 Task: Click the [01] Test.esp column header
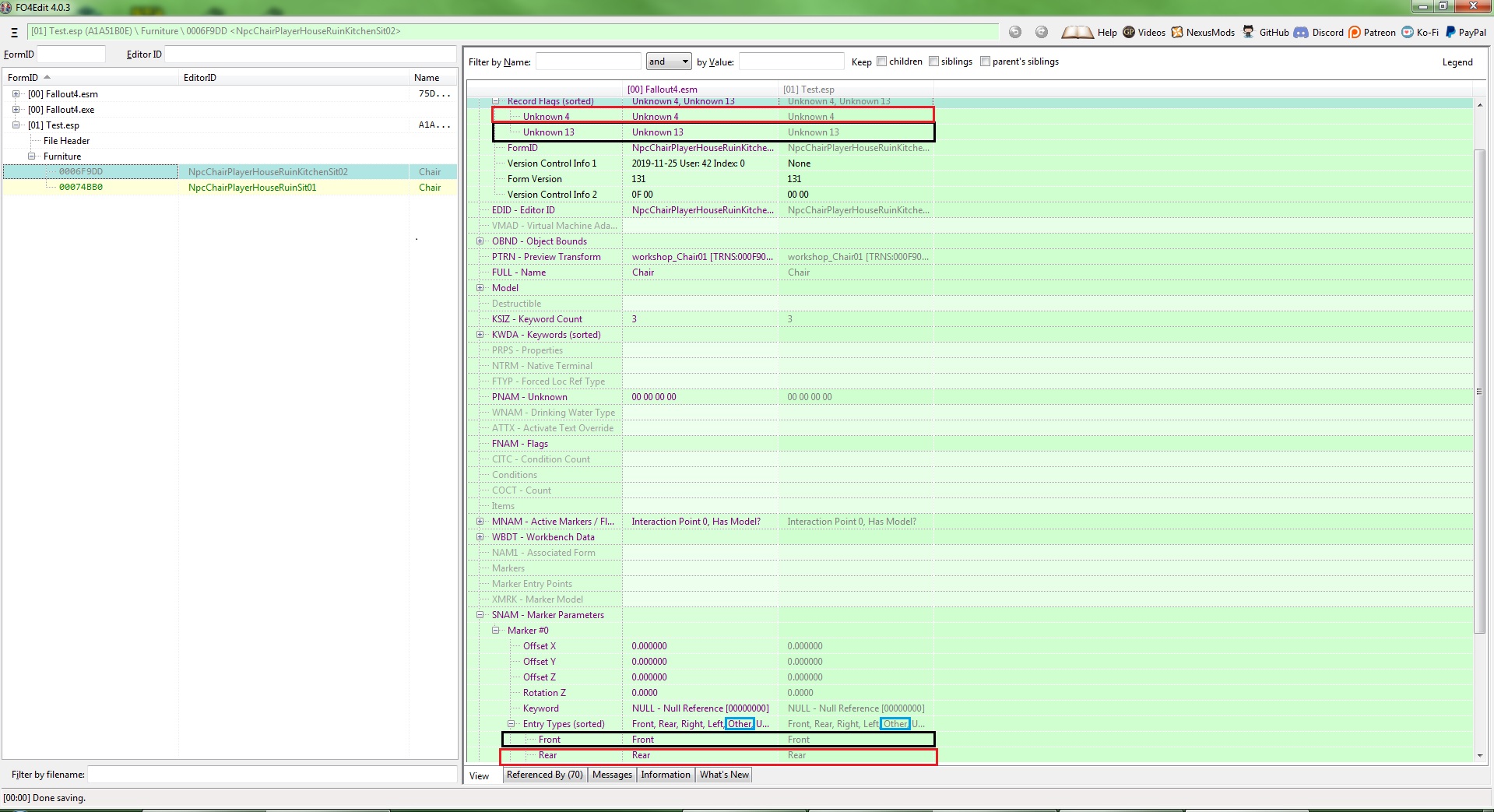856,90
